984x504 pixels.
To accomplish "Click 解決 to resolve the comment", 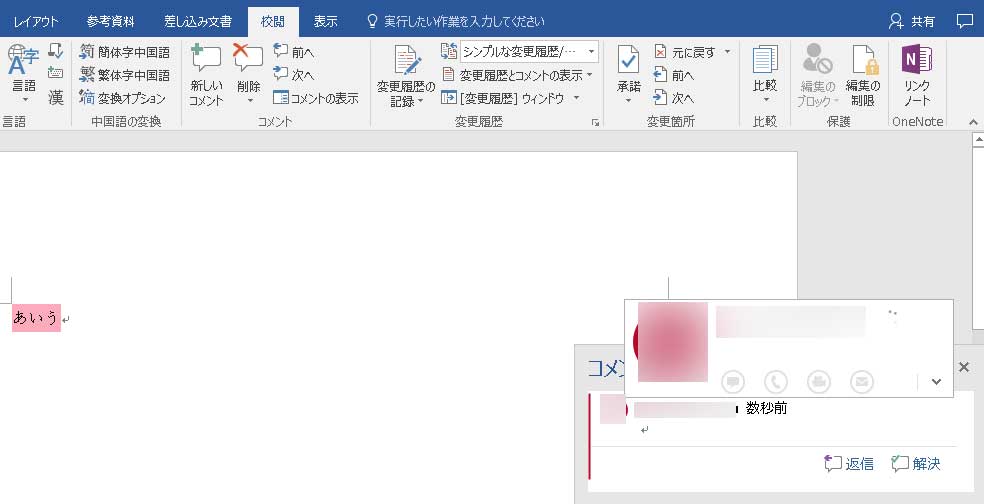I will tap(916, 463).
